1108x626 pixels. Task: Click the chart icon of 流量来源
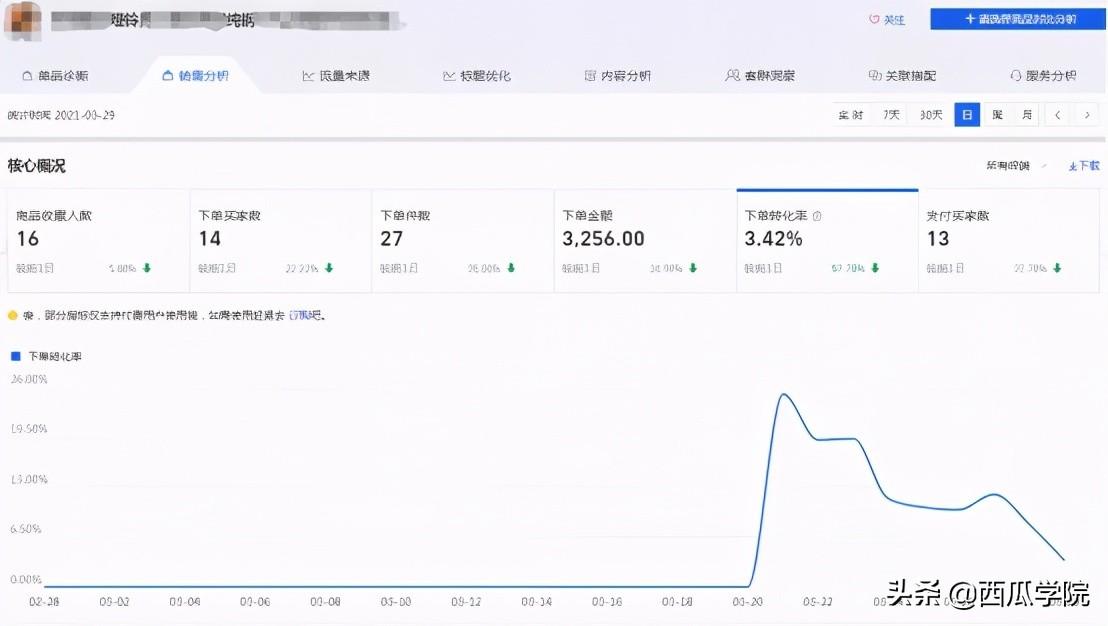pyautogui.click(x=308, y=76)
